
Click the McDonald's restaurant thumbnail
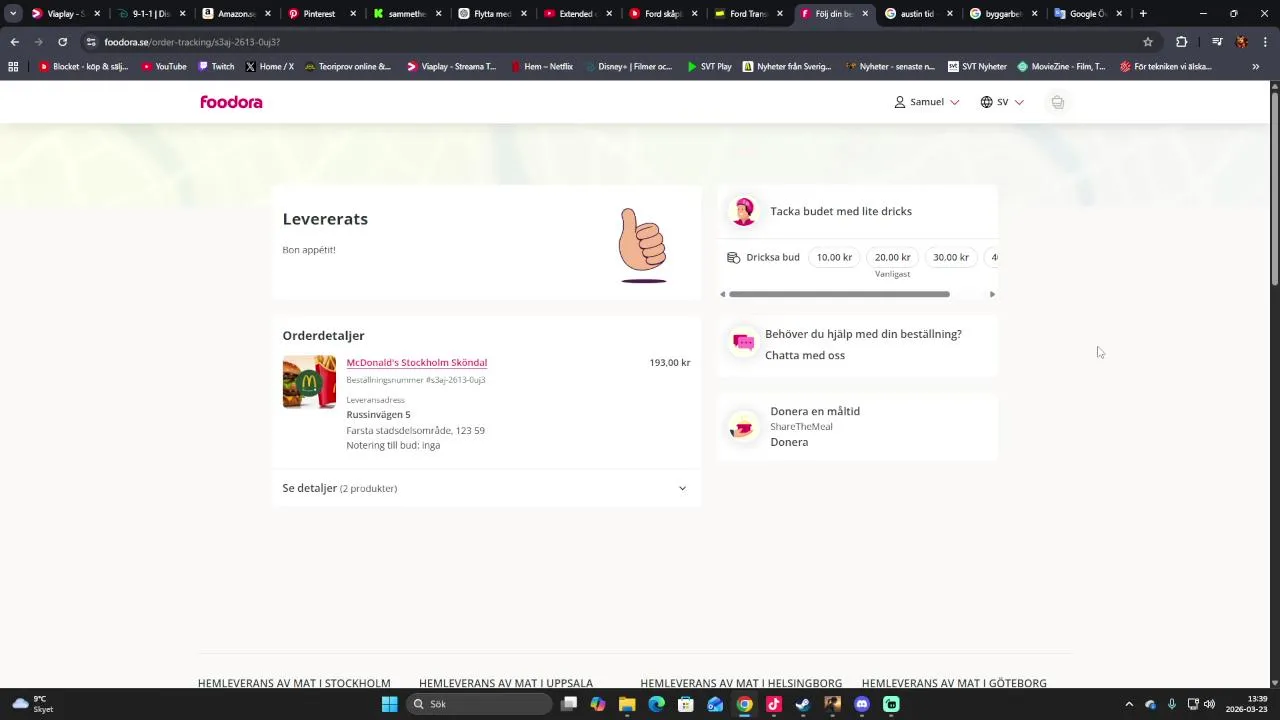coord(309,382)
